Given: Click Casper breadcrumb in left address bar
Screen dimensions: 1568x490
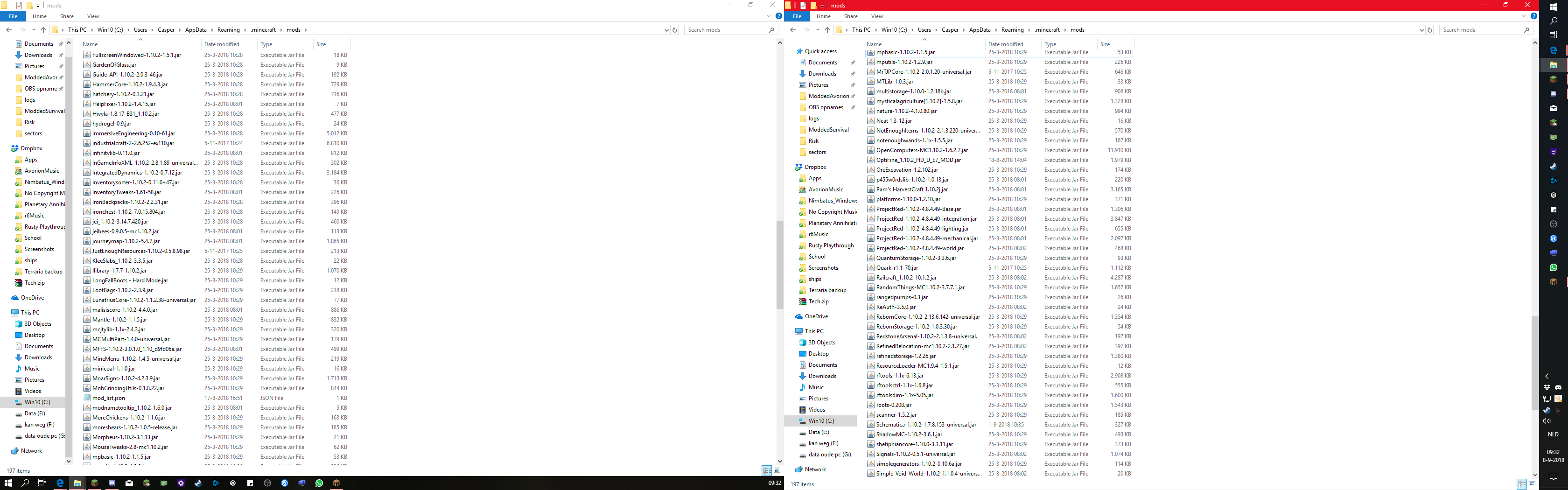Looking at the screenshot, I should coord(166,30).
